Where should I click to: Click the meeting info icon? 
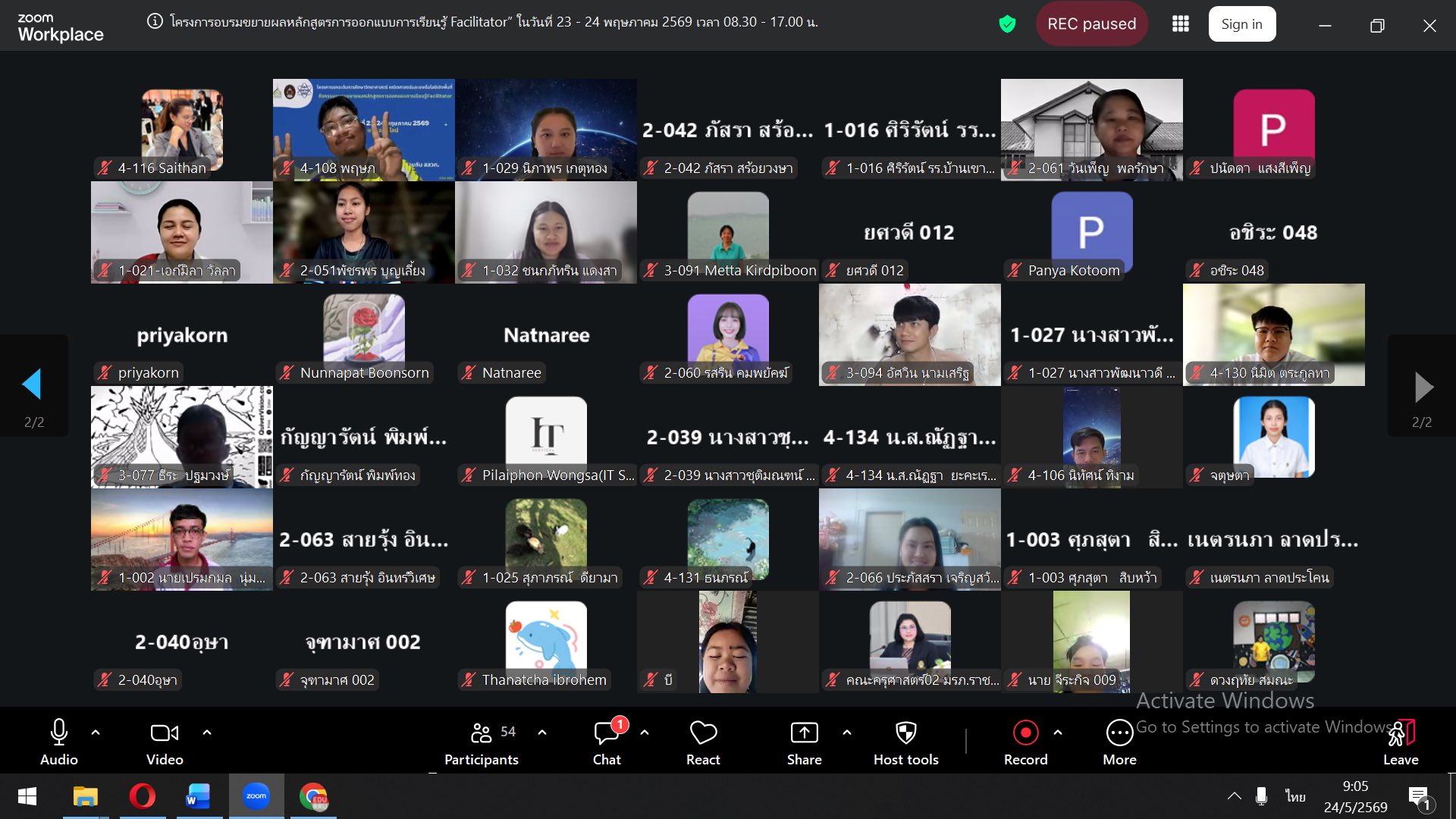click(155, 22)
